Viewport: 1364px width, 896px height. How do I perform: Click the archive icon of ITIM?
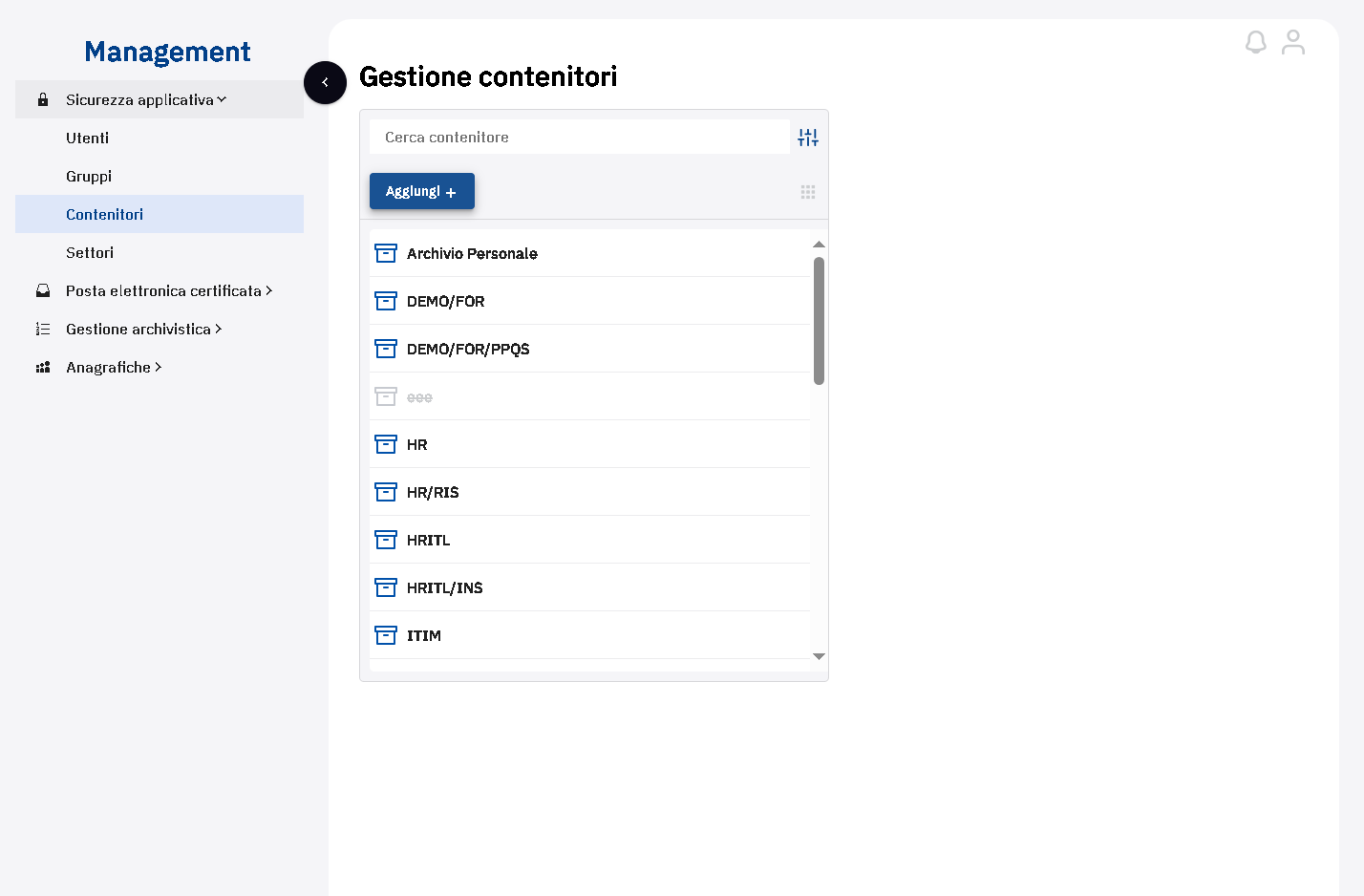pos(386,635)
